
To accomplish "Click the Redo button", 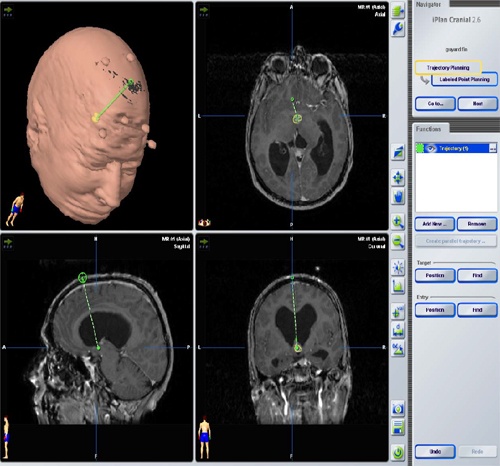I will pos(477,452).
